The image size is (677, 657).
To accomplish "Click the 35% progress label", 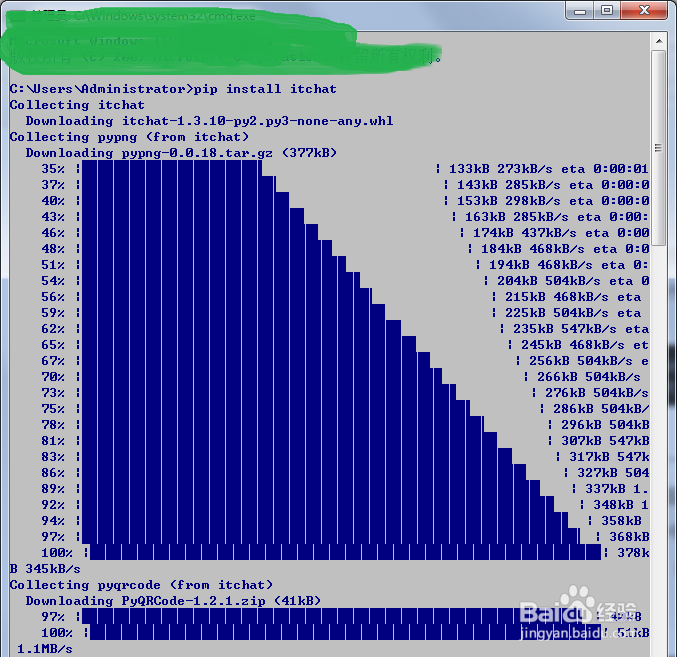I will (53, 169).
